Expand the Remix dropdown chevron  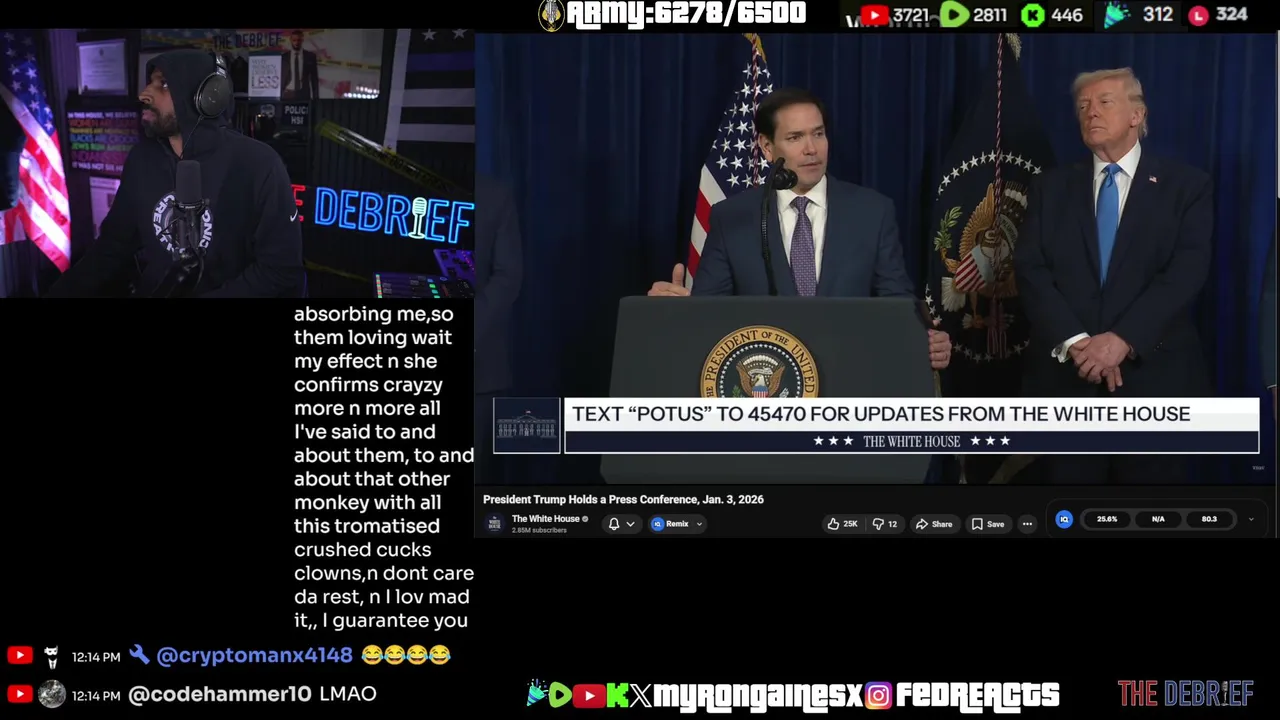pyautogui.click(x=699, y=524)
